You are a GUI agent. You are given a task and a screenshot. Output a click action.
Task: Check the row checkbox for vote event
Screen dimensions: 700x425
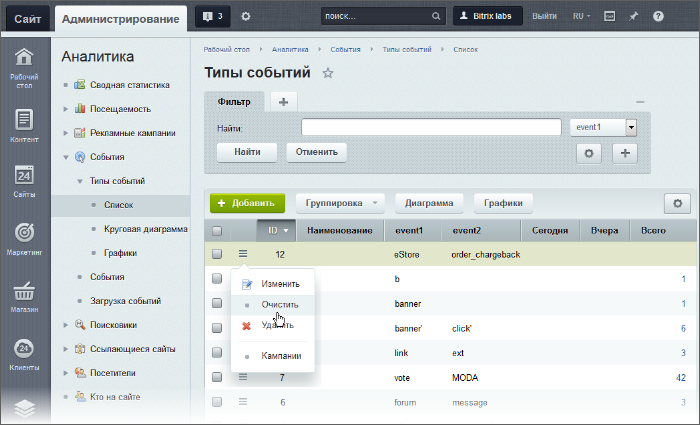[x=217, y=377]
